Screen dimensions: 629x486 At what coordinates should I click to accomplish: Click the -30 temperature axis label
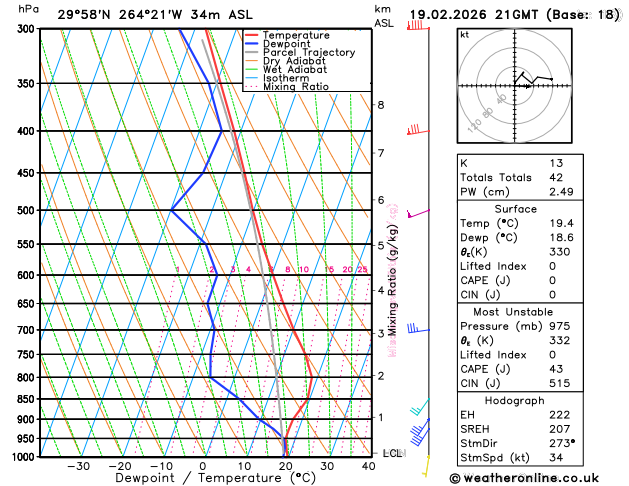[79, 466]
